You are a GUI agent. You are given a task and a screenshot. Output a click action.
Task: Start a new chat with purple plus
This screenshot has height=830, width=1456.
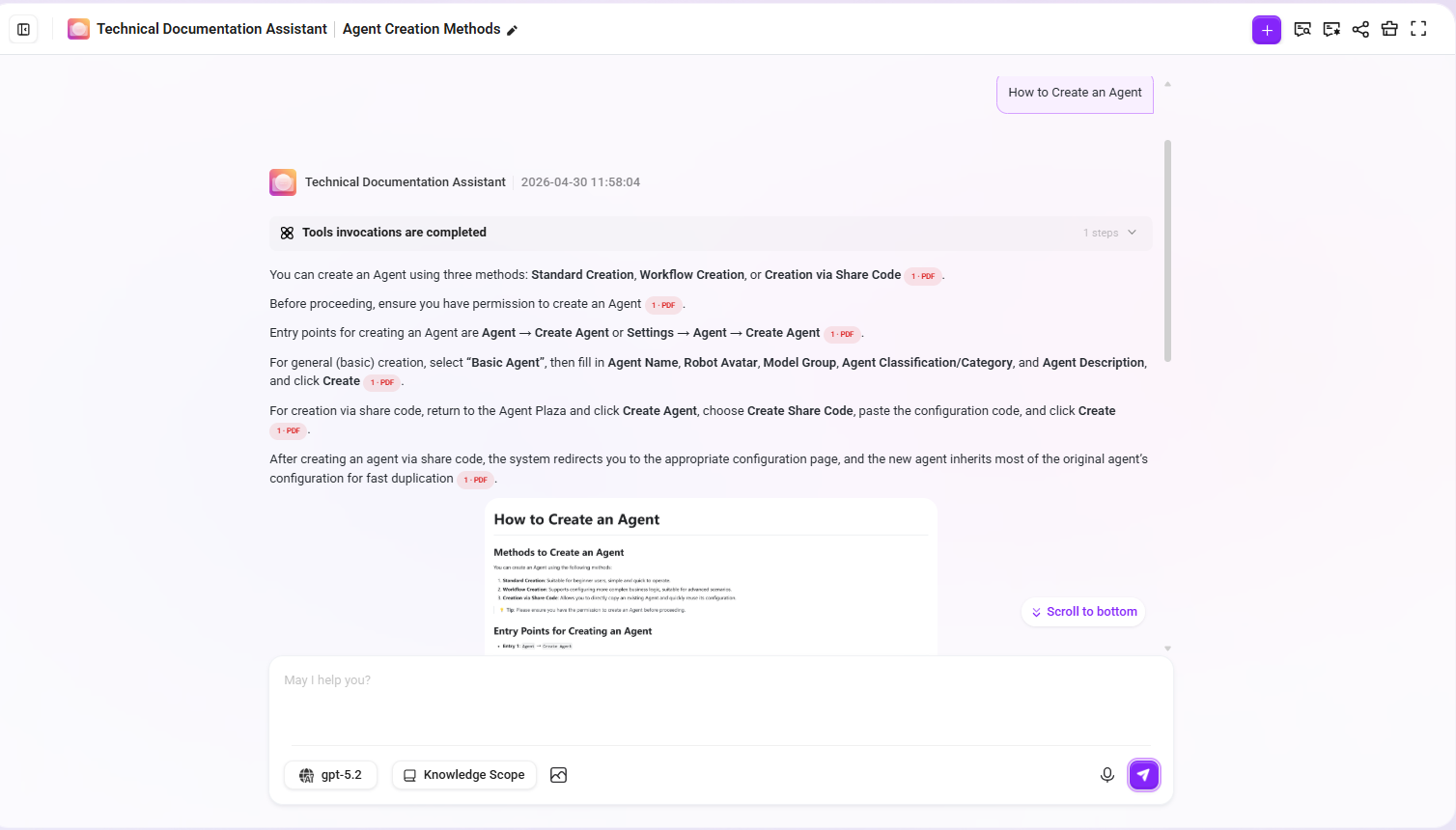pyautogui.click(x=1267, y=30)
